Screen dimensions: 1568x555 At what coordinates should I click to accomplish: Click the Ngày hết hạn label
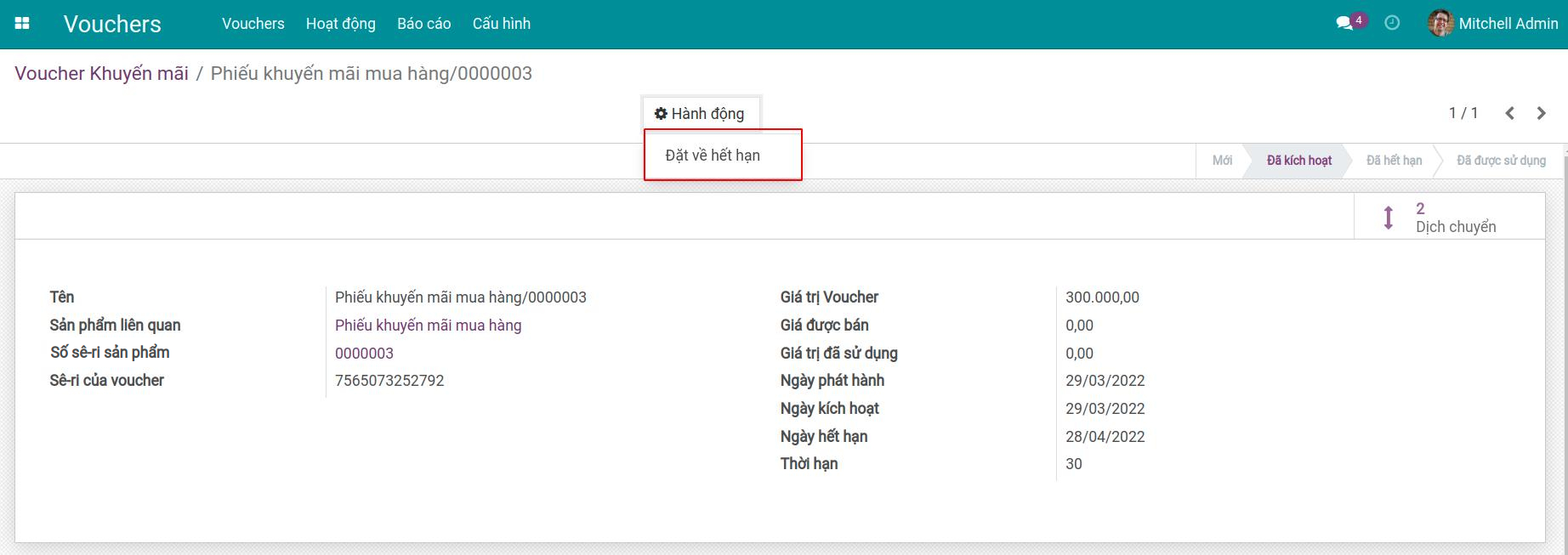point(824,437)
